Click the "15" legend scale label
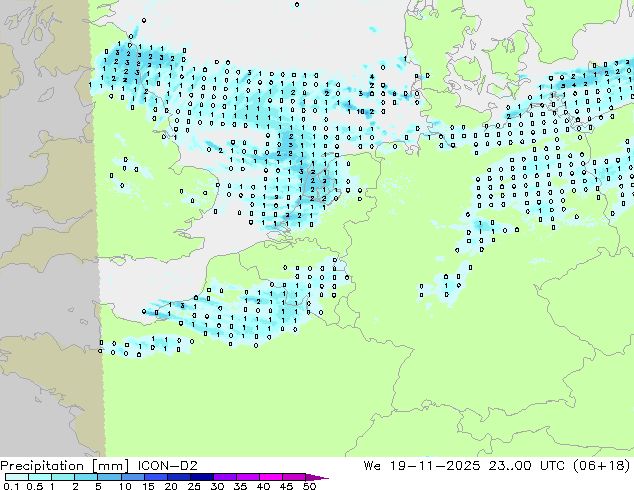The image size is (634, 490). point(148,486)
